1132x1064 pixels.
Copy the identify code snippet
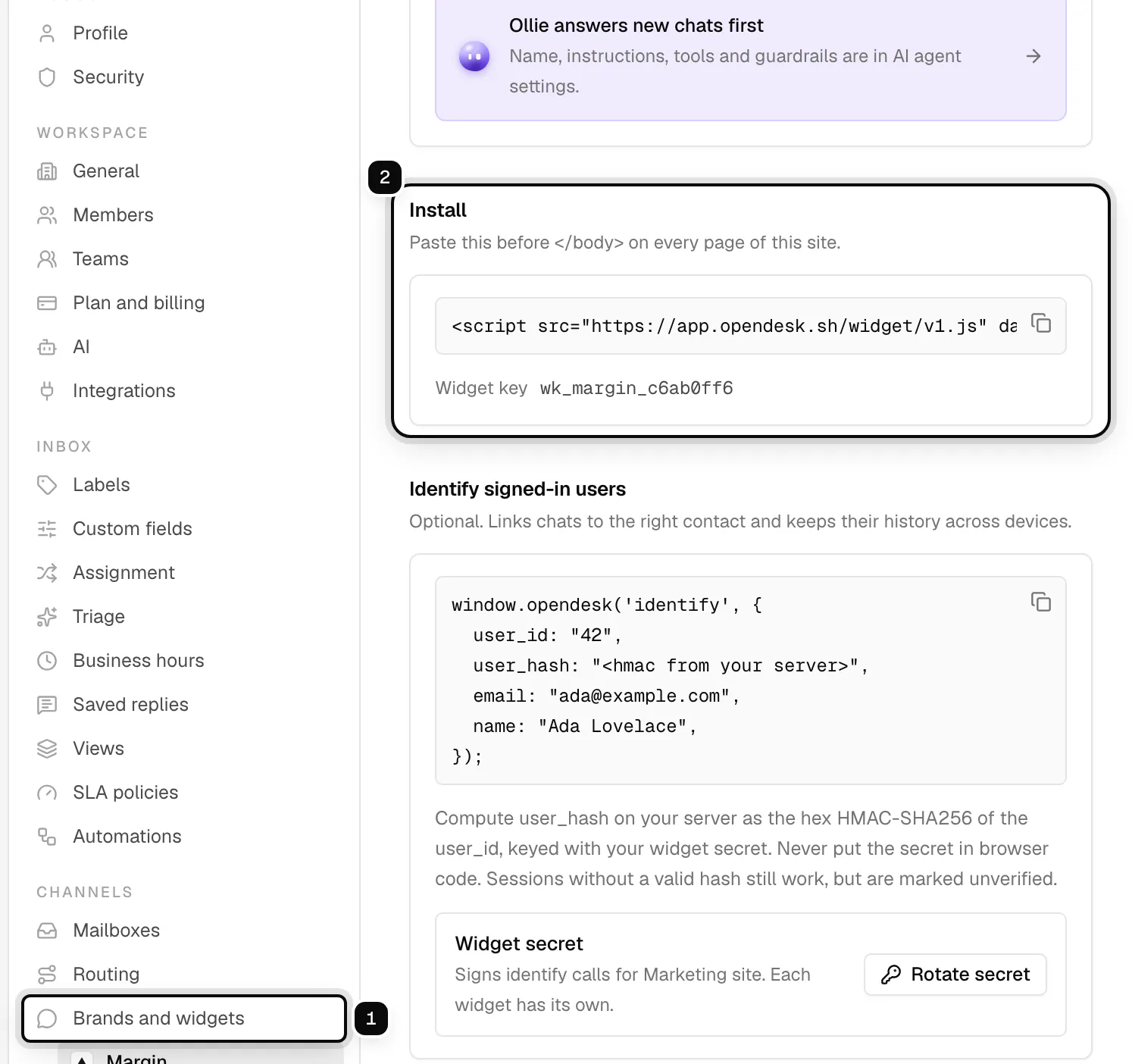pos(1041,602)
